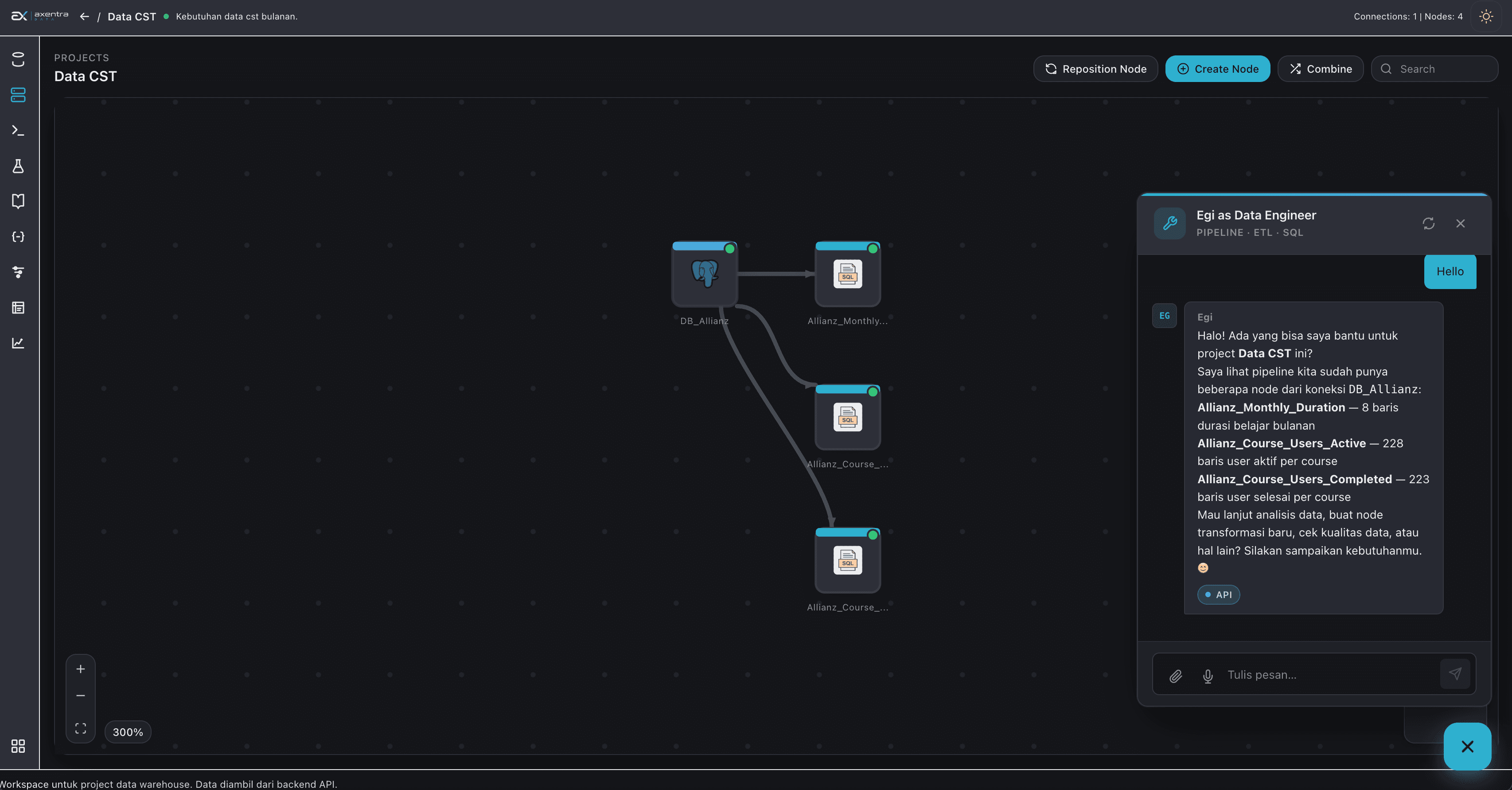Open the stacked servers projects icon
The height and width of the screenshot is (790, 1512).
pyautogui.click(x=18, y=94)
